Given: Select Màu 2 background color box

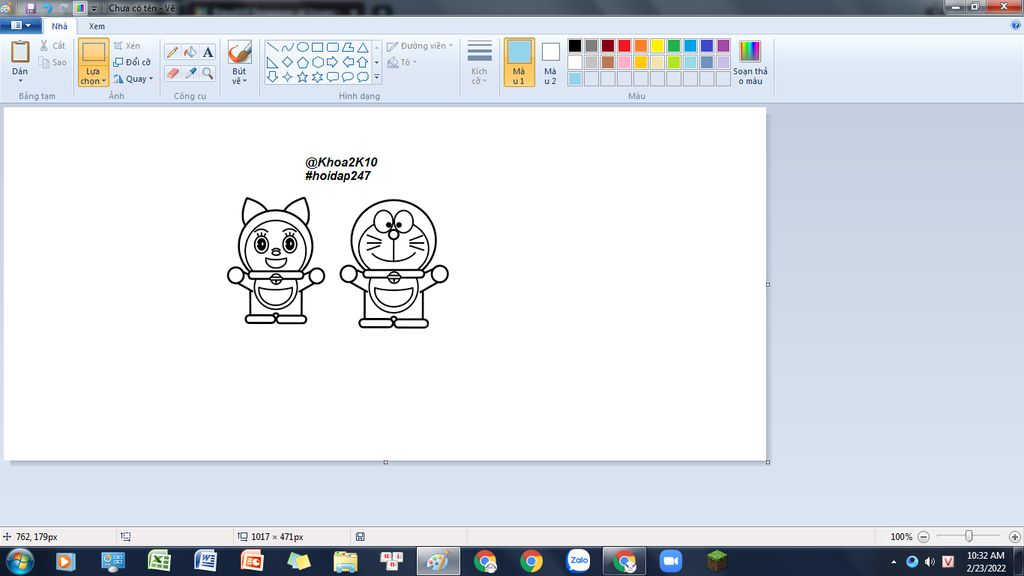Looking at the screenshot, I should click(x=551, y=62).
